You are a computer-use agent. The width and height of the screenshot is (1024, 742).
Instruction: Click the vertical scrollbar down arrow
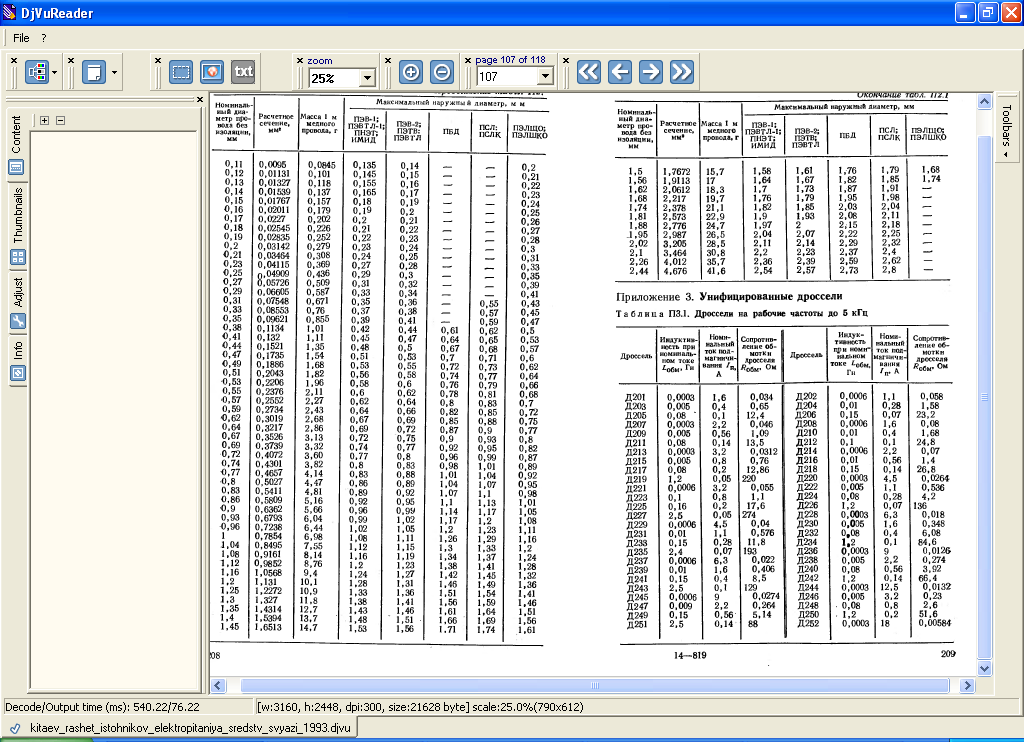pyautogui.click(x=985, y=668)
